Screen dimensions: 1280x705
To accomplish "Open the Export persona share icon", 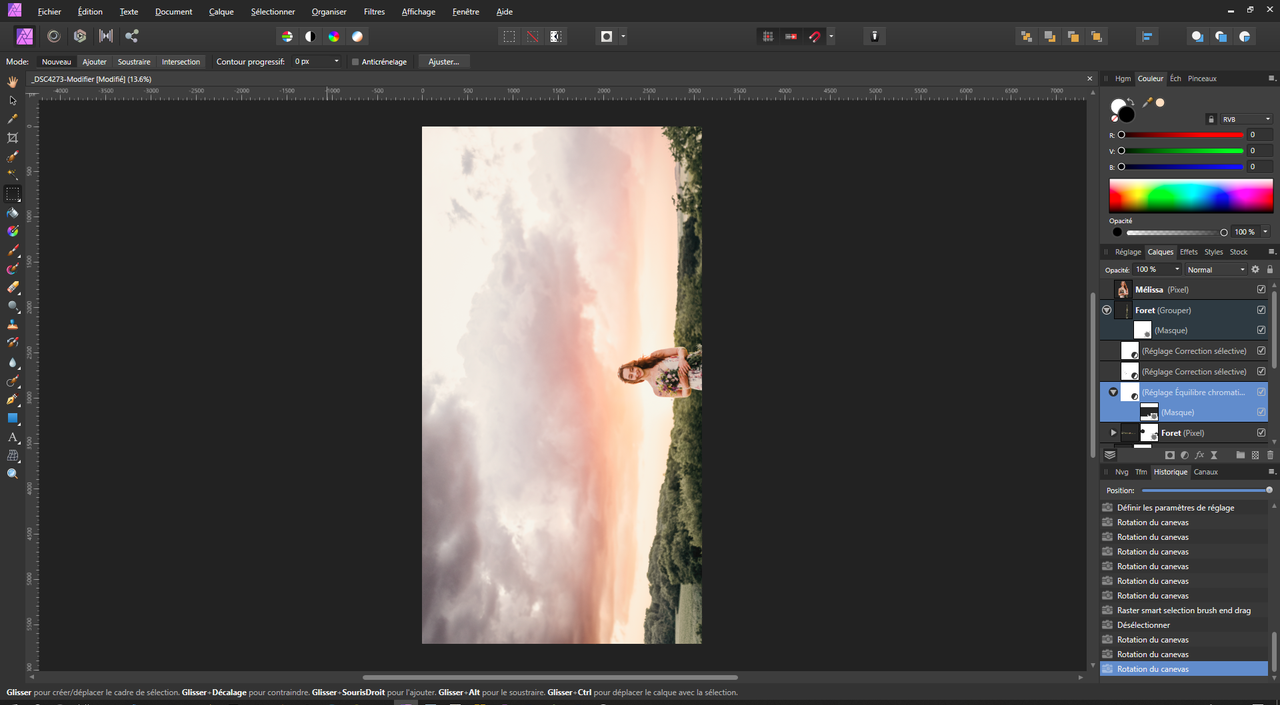I will 132,36.
